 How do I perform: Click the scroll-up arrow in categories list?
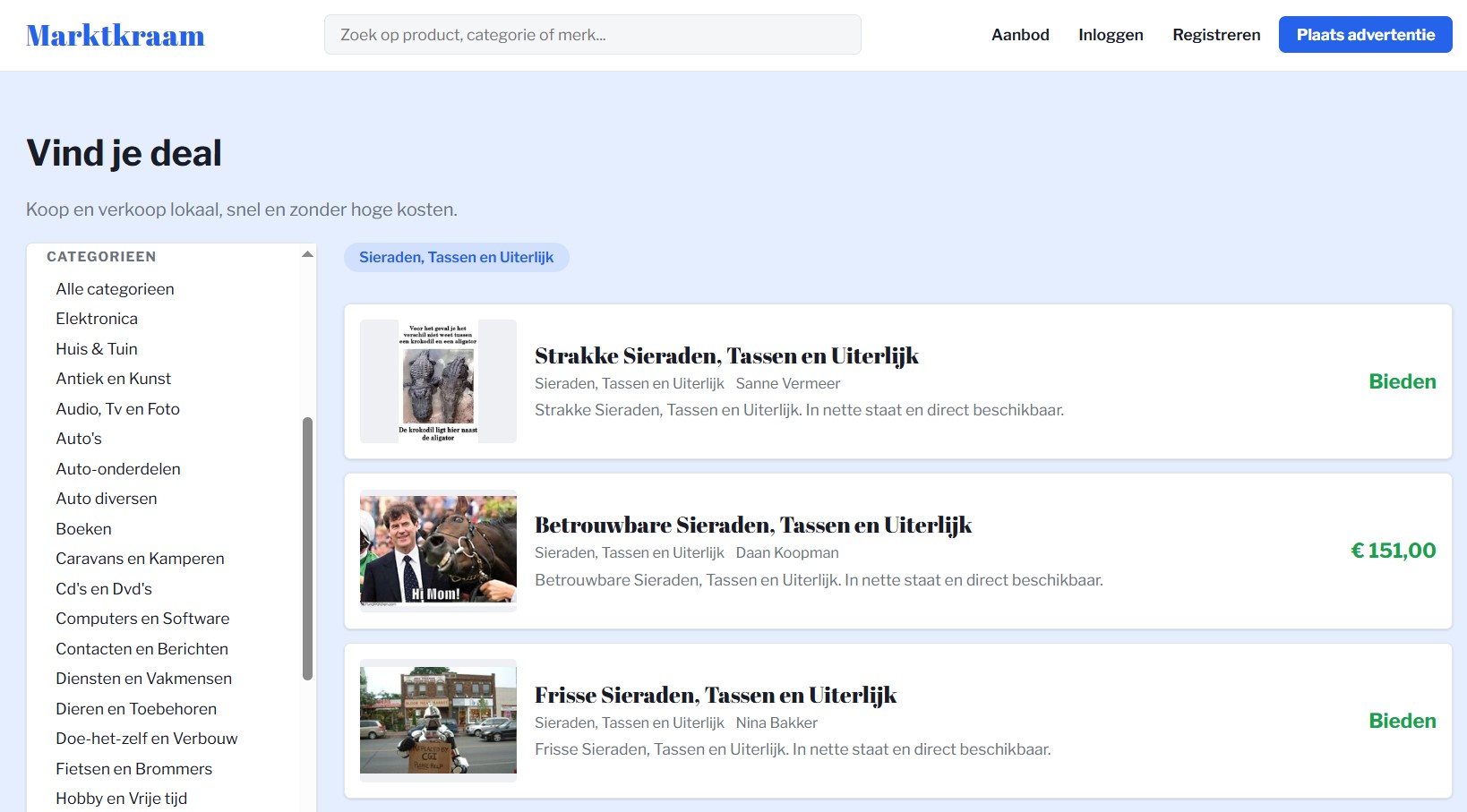(307, 254)
